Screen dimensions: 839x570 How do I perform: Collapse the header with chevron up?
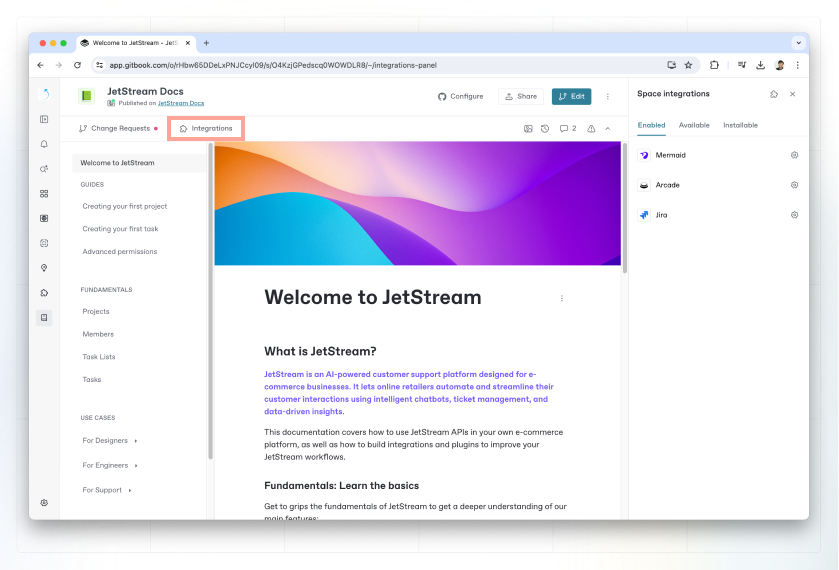(608, 129)
